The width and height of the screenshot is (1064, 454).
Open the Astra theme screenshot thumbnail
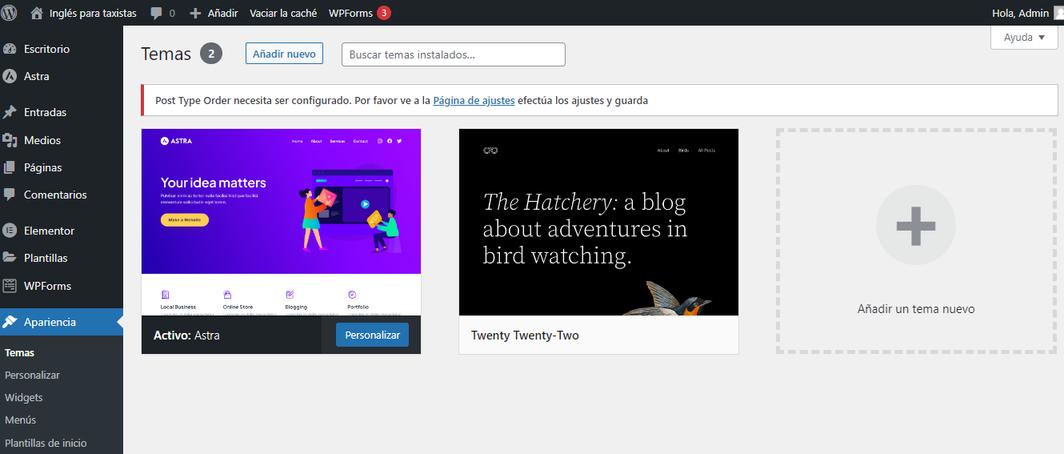[281, 222]
